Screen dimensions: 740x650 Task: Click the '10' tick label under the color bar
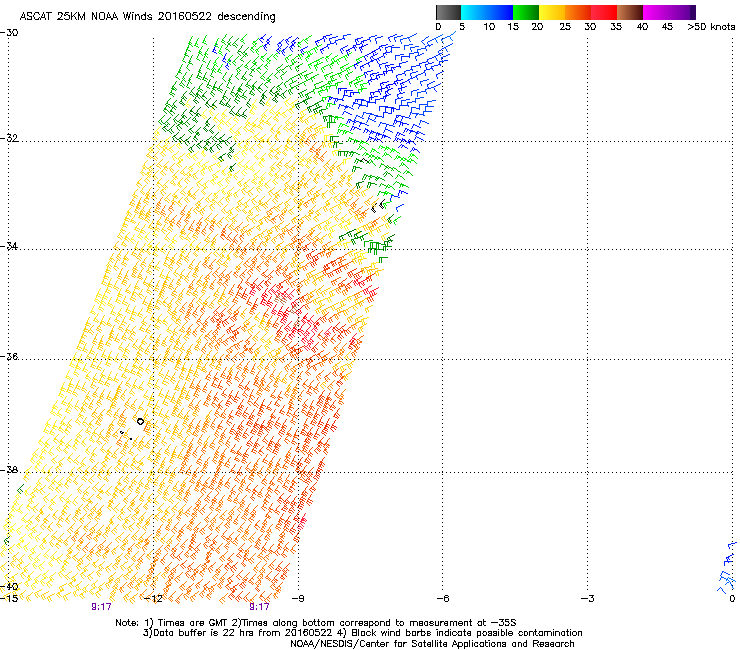(x=489, y=27)
